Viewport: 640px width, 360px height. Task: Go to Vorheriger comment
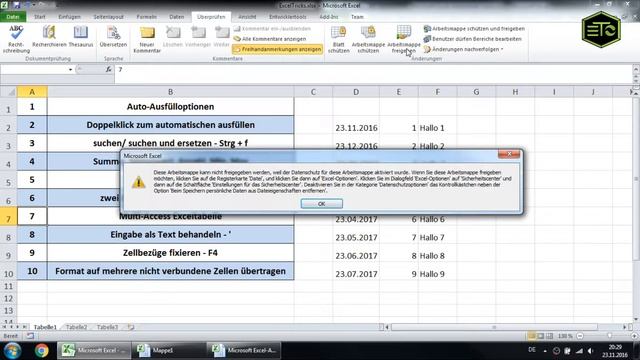pyautogui.click(x=198, y=37)
